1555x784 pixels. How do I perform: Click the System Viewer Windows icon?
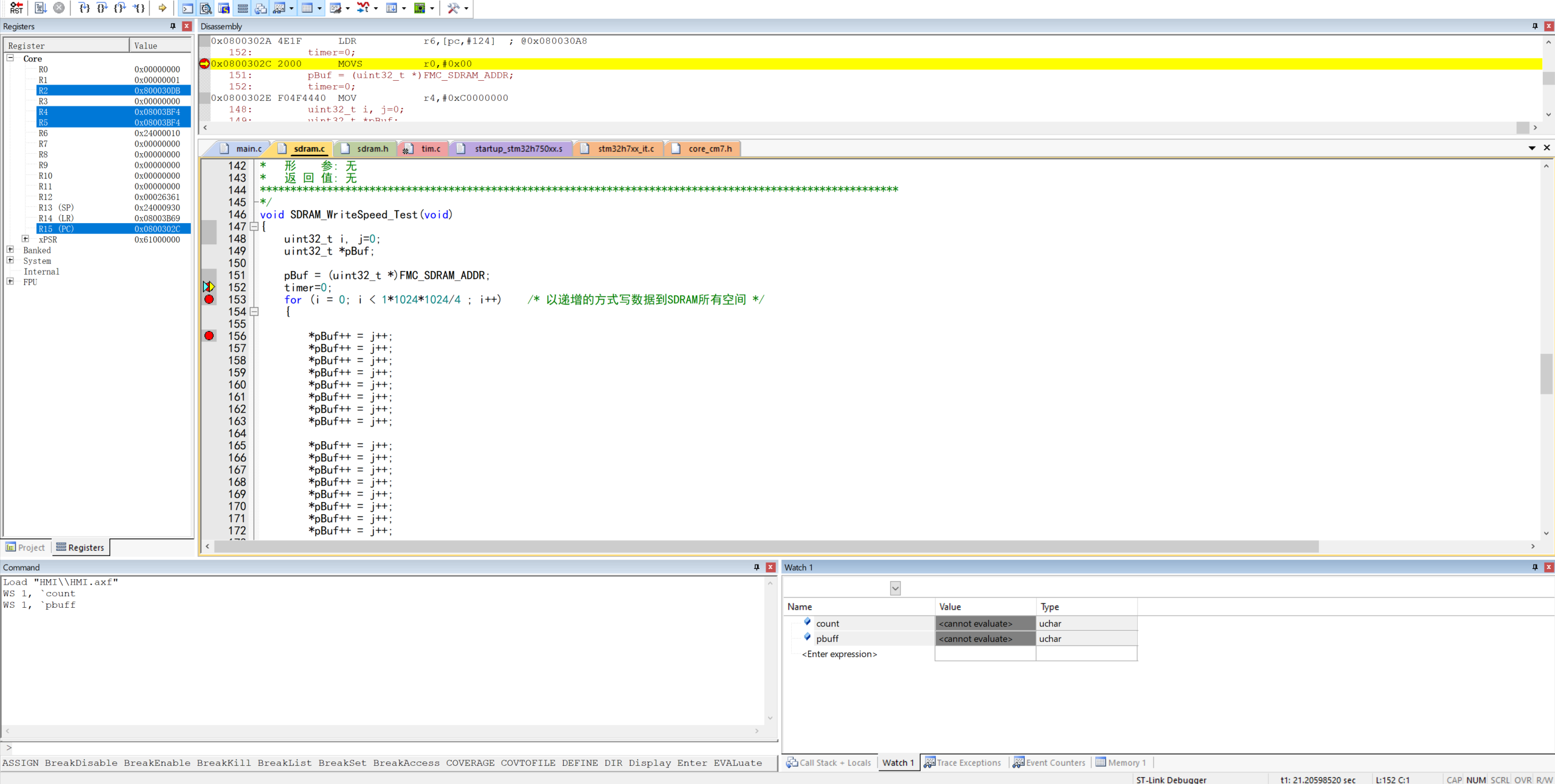(x=420, y=8)
